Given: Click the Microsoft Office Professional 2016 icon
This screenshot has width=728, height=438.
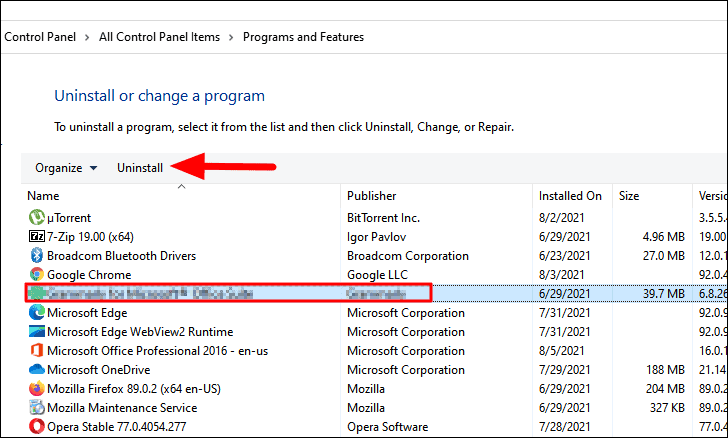Looking at the screenshot, I should pyautogui.click(x=37, y=351).
